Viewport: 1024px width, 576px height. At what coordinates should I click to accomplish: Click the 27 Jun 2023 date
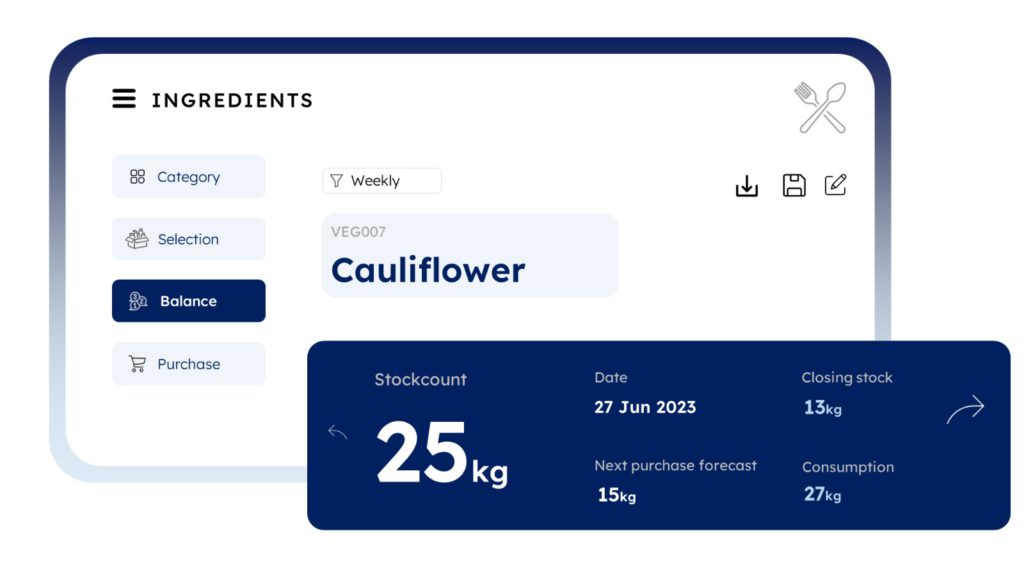pyautogui.click(x=645, y=407)
